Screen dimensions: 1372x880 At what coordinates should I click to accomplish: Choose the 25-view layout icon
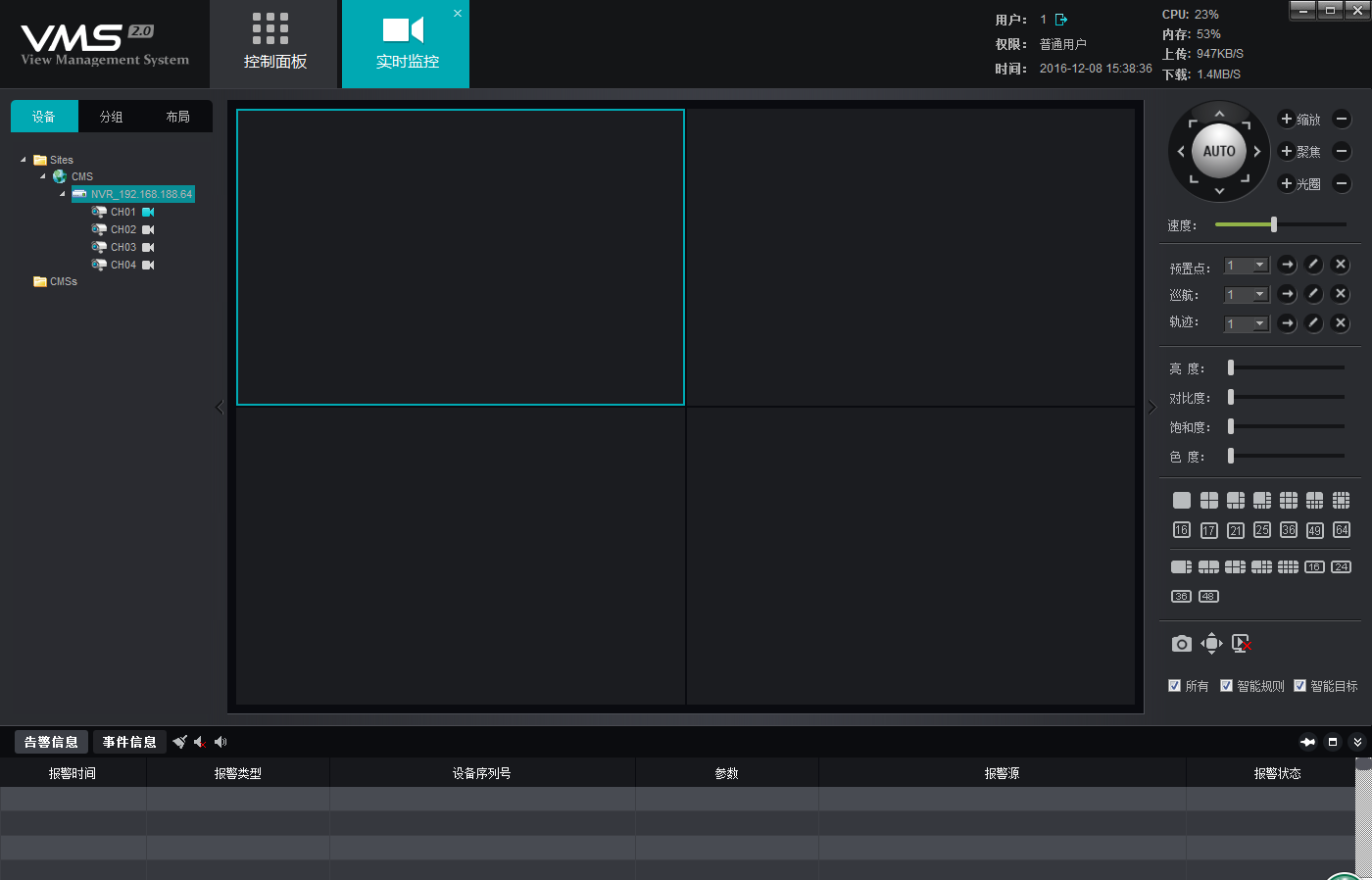tap(1262, 530)
